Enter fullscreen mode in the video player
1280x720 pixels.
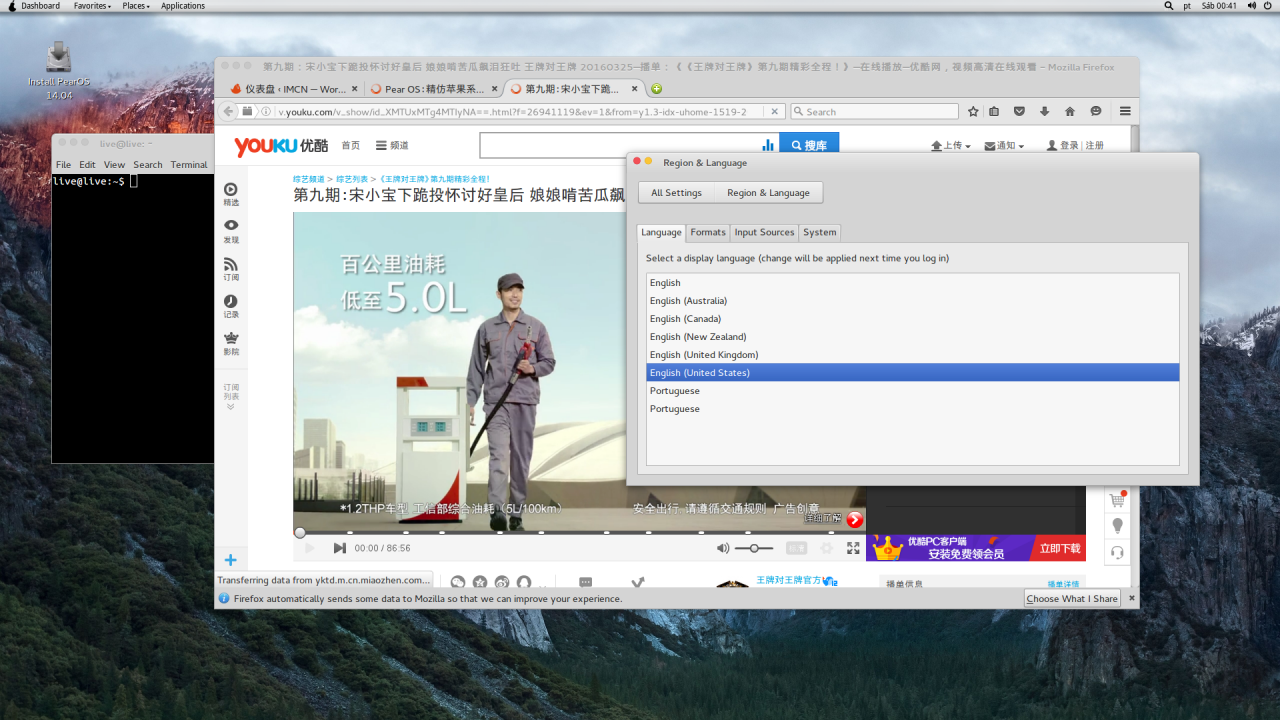(x=853, y=548)
